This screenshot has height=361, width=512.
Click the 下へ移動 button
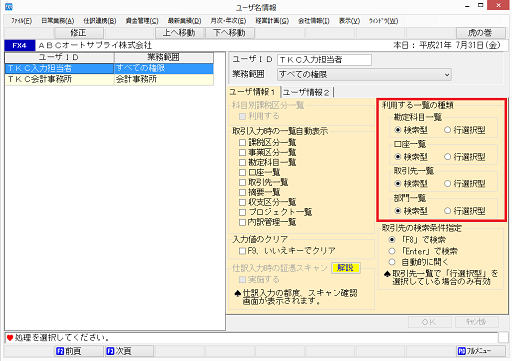coord(229,33)
